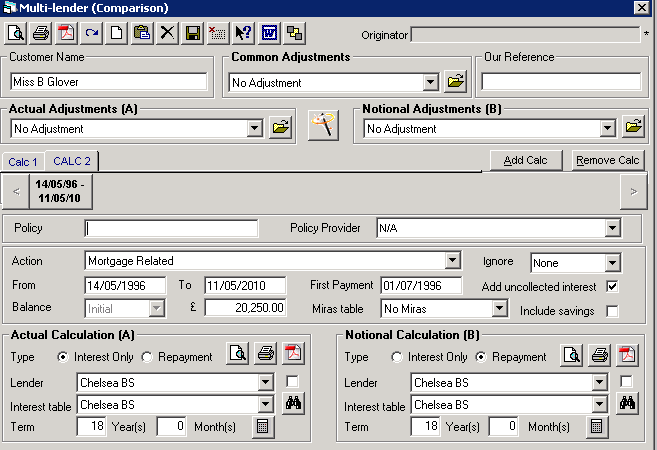Click the blue redo arrow icon

pyautogui.click(x=91, y=33)
